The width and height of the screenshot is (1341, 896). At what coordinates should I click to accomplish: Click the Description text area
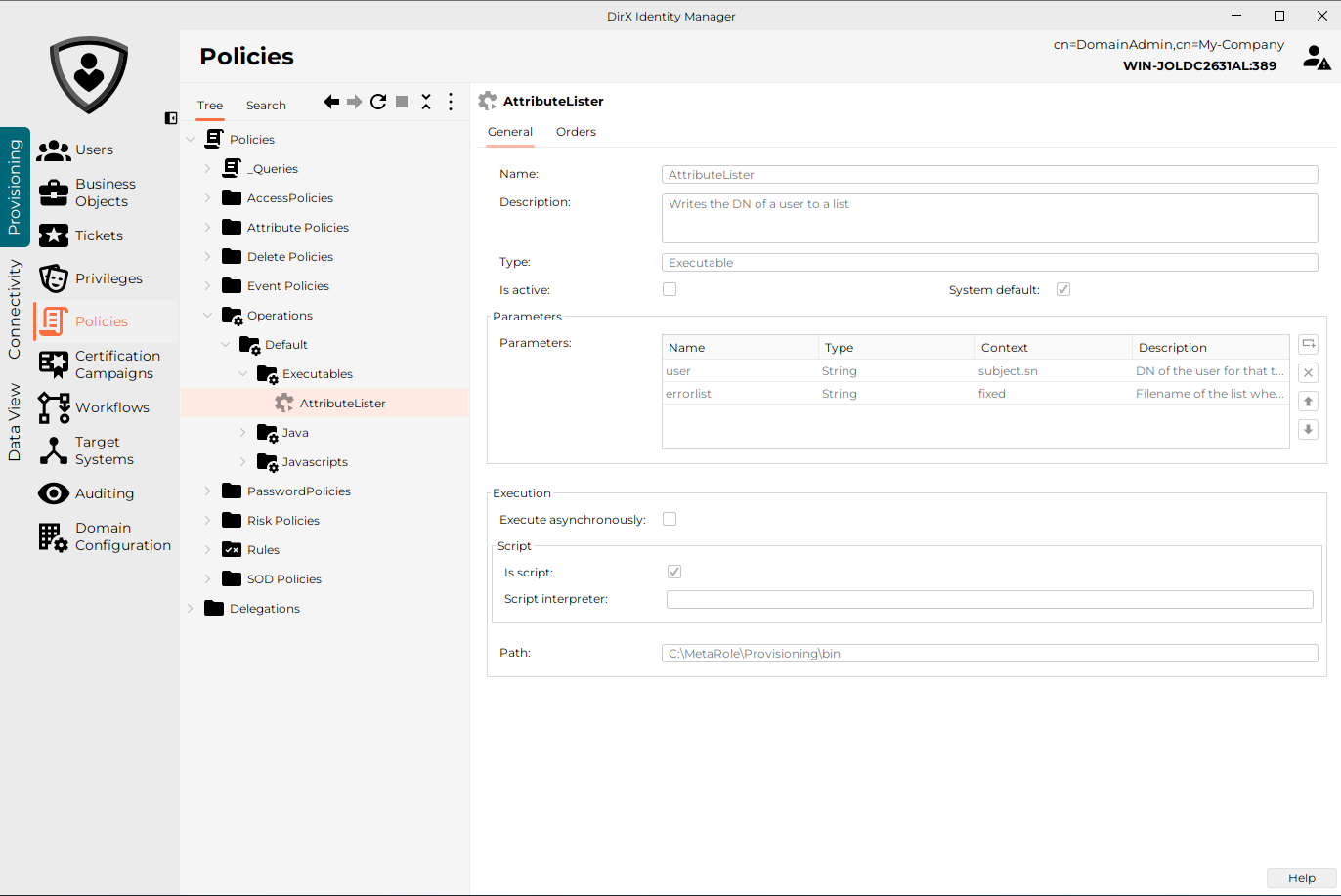click(x=989, y=218)
